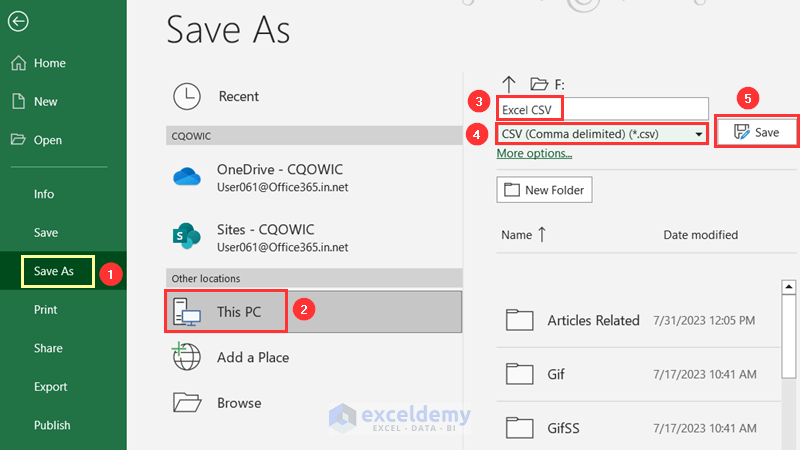Click the folder icon of Articles Related
The image size is (800, 450).
point(519,320)
